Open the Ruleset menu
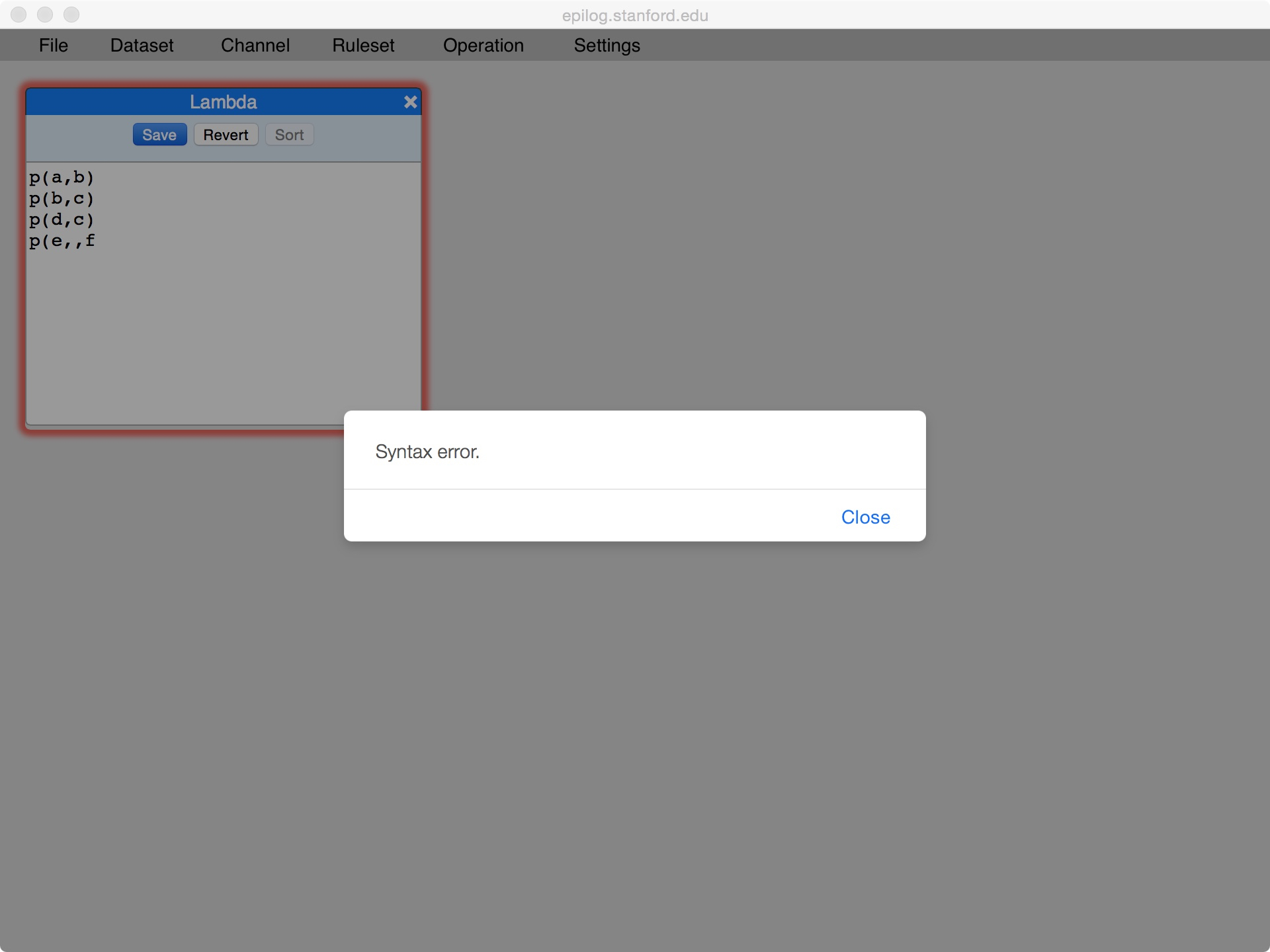Image resolution: width=1270 pixels, height=952 pixels. pos(363,45)
